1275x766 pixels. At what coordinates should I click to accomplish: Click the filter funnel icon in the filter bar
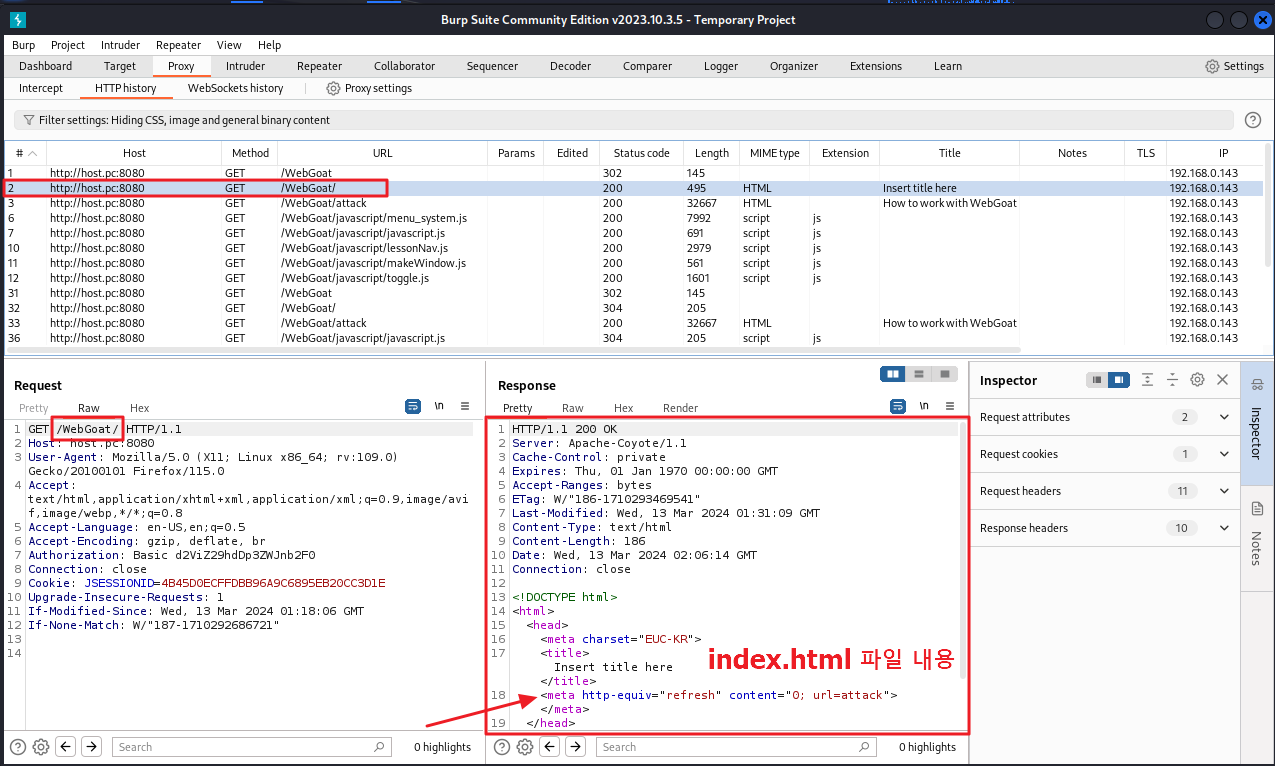pyautogui.click(x=28, y=120)
